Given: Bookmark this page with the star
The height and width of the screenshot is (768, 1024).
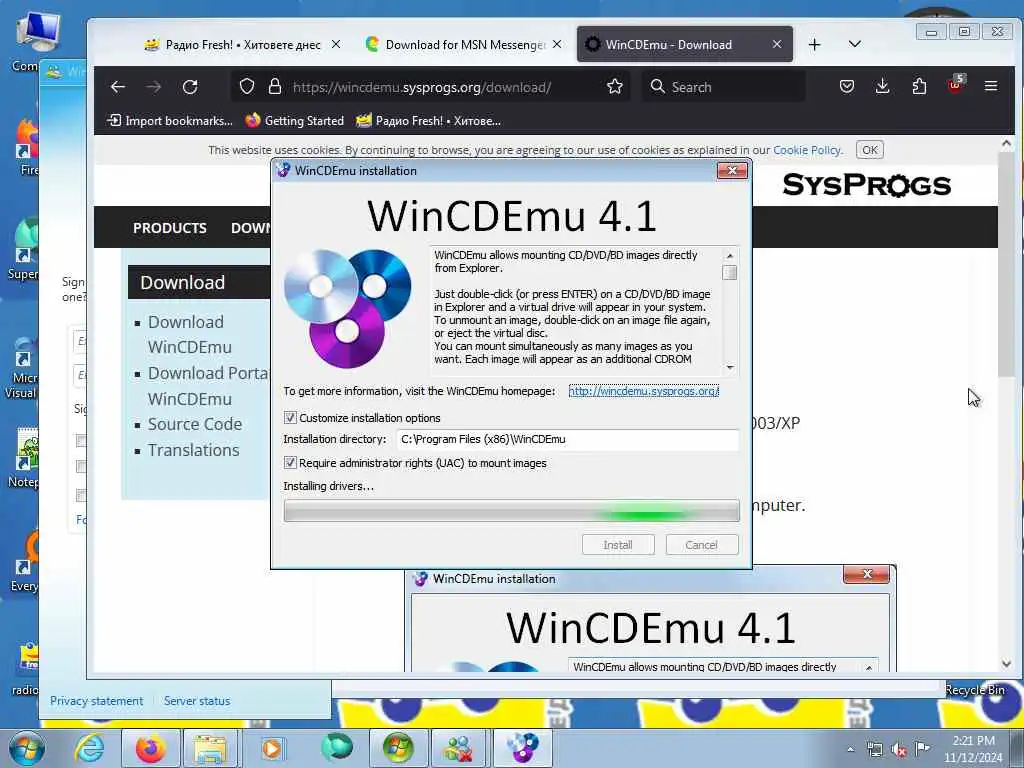Looking at the screenshot, I should [615, 87].
